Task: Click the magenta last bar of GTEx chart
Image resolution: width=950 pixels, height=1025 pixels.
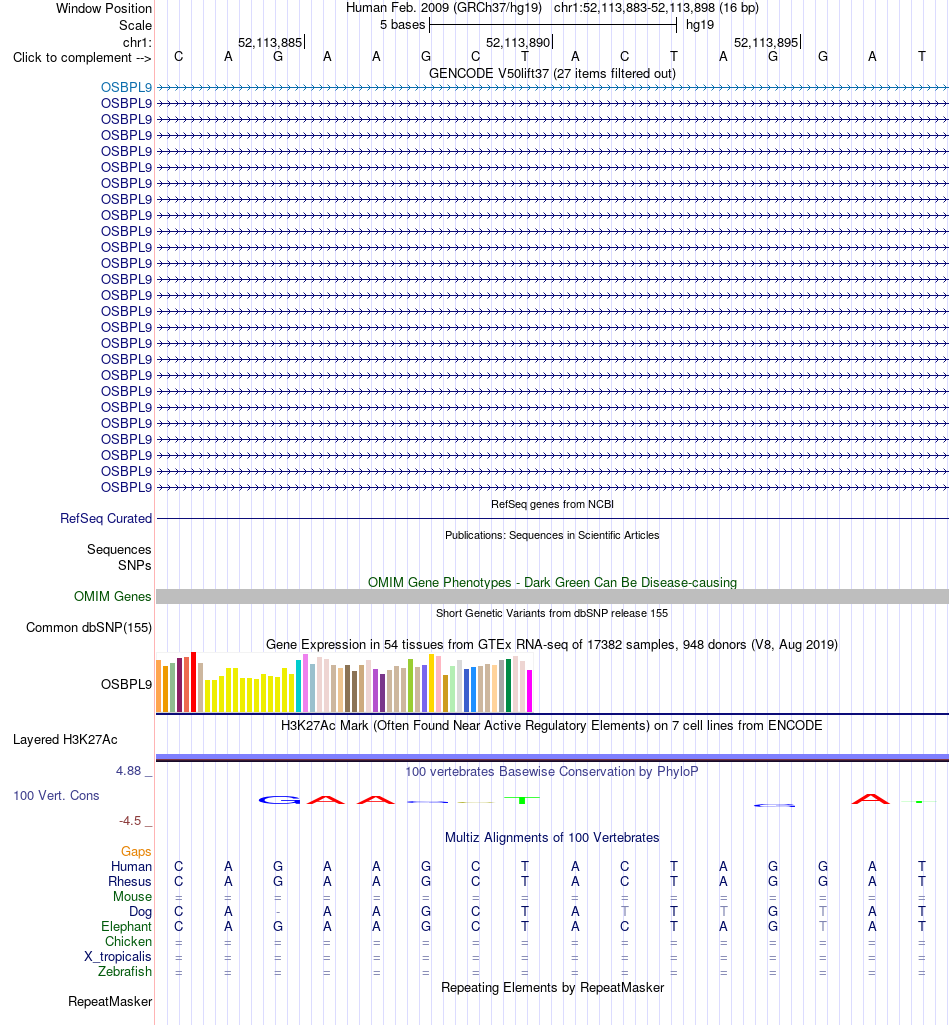Action: (530, 691)
